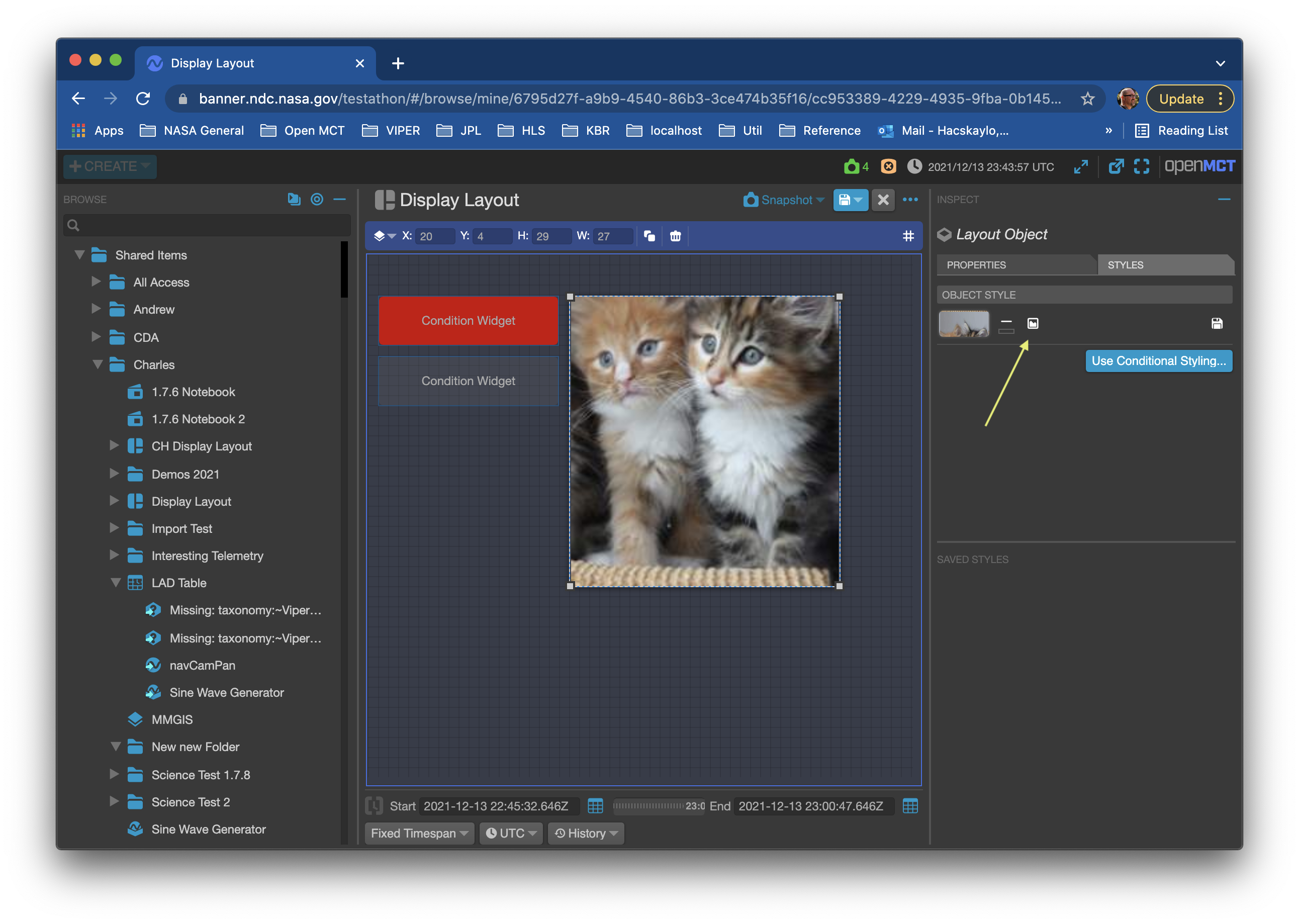The width and height of the screenshot is (1299, 924).
Task: Click the fullscreen icon in header
Action: [x=1141, y=167]
